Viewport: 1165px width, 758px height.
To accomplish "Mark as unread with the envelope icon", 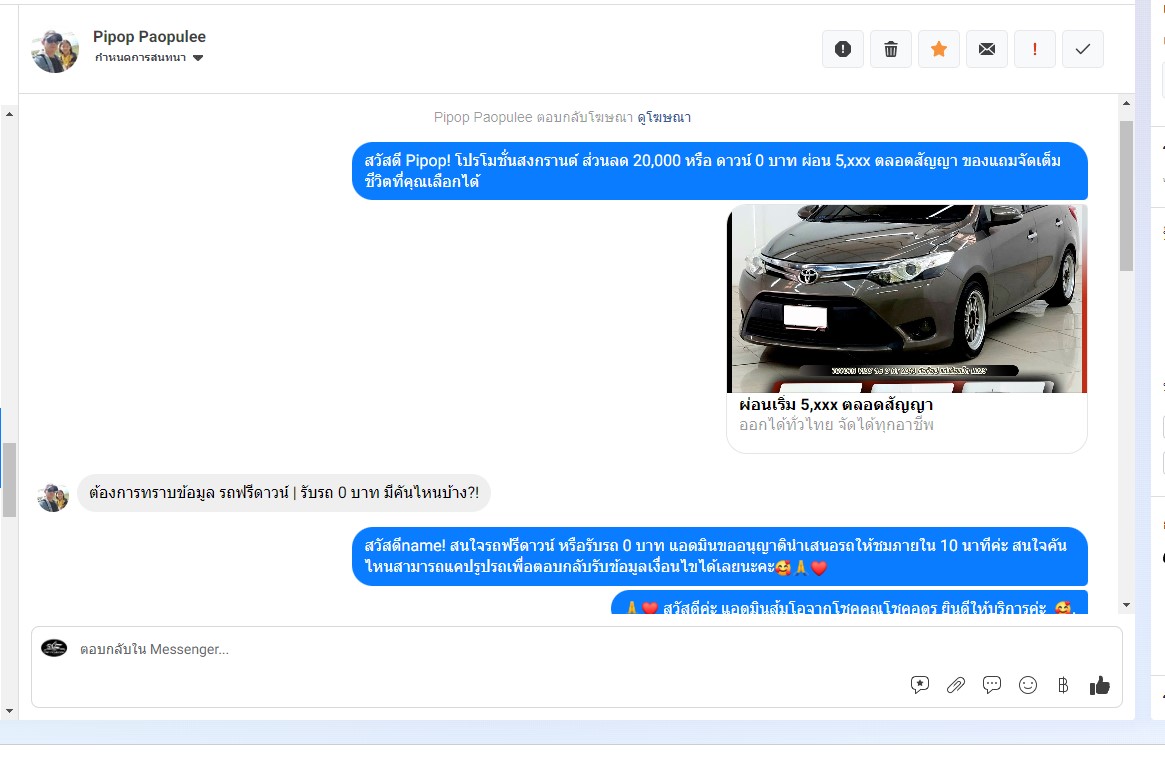I will click(x=987, y=49).
